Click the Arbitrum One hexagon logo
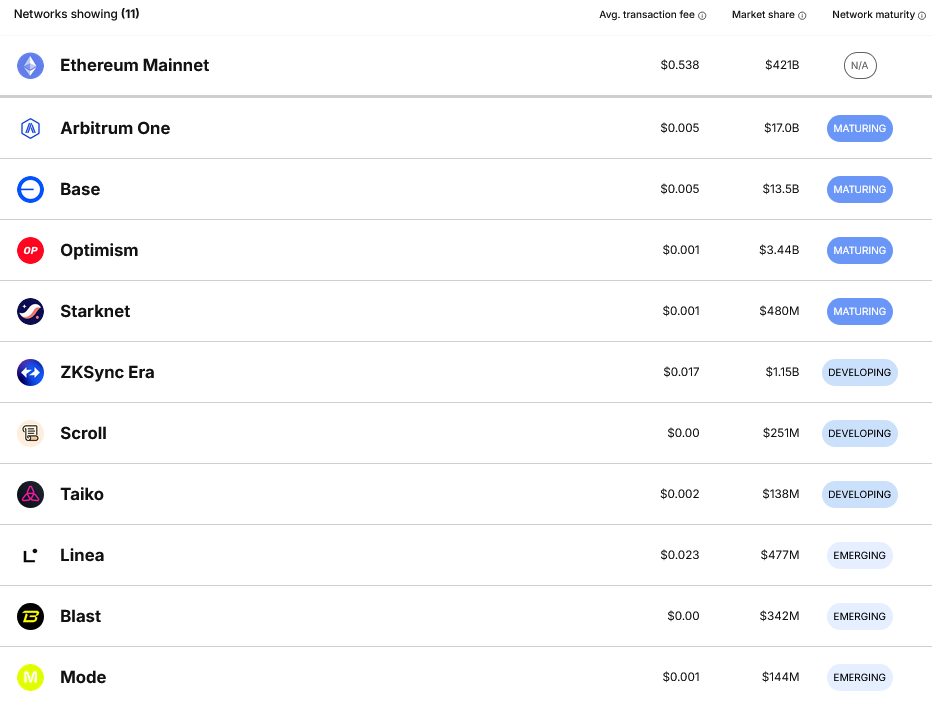The width and height of the screenshot is (932, 702). (x=30, y=128)
